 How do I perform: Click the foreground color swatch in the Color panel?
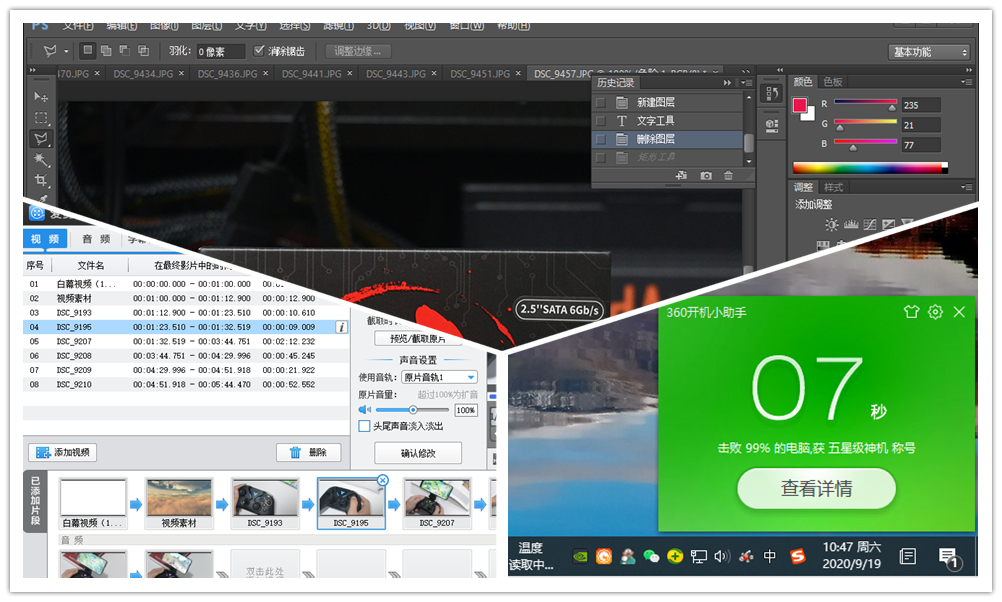pyautogui.click(x=799, y=105)
